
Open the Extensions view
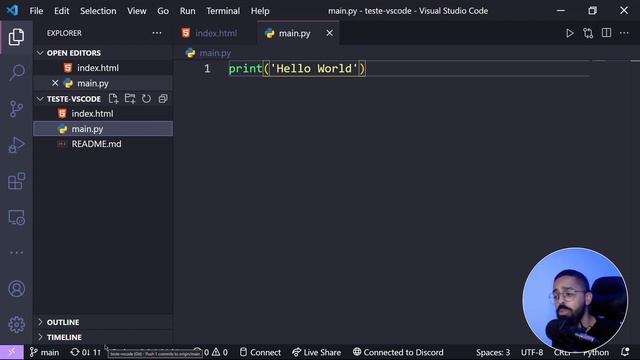(16, 181)
